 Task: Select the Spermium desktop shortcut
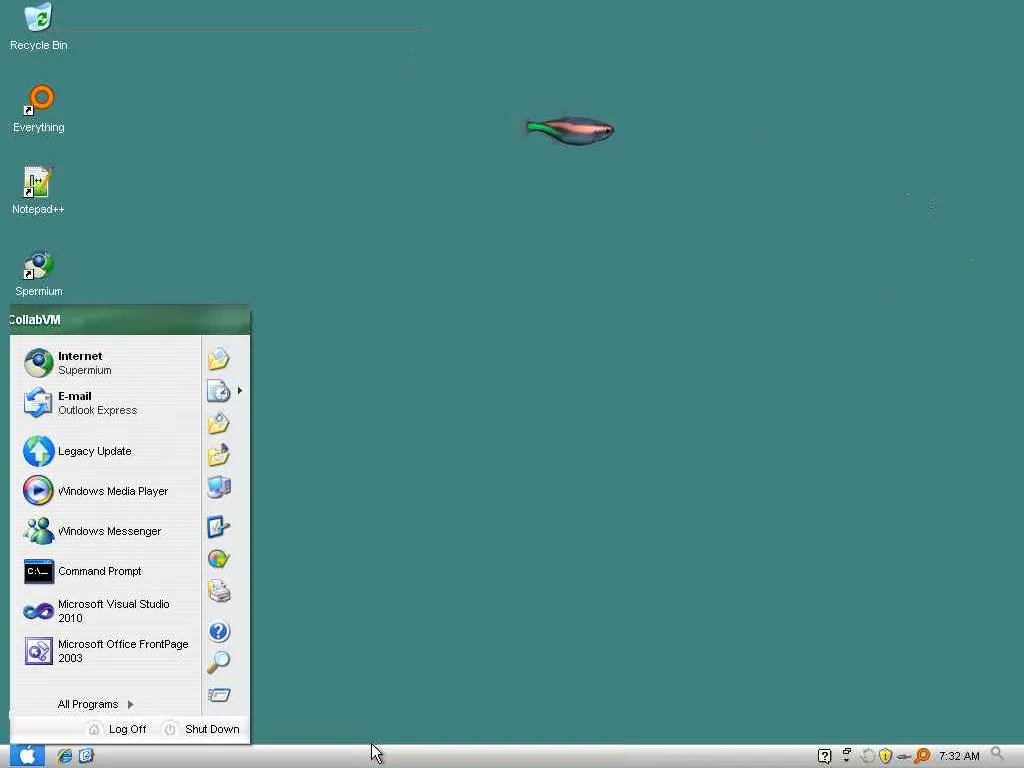click(39, 274)
